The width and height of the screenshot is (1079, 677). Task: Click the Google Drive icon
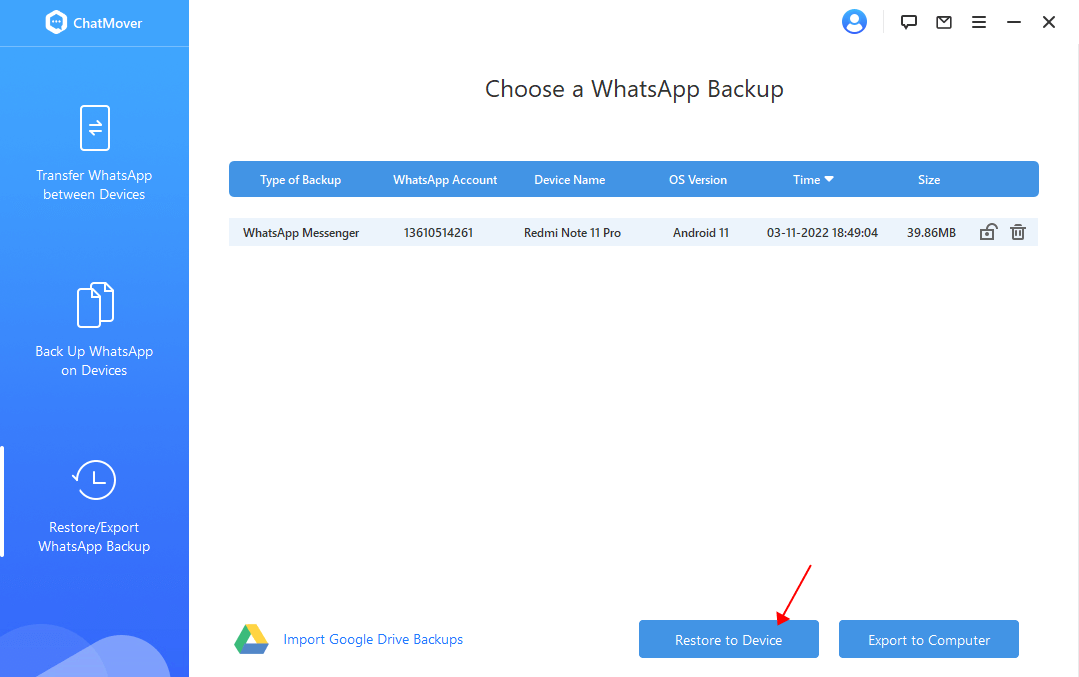pyautogui.click(x=251, y=638)
